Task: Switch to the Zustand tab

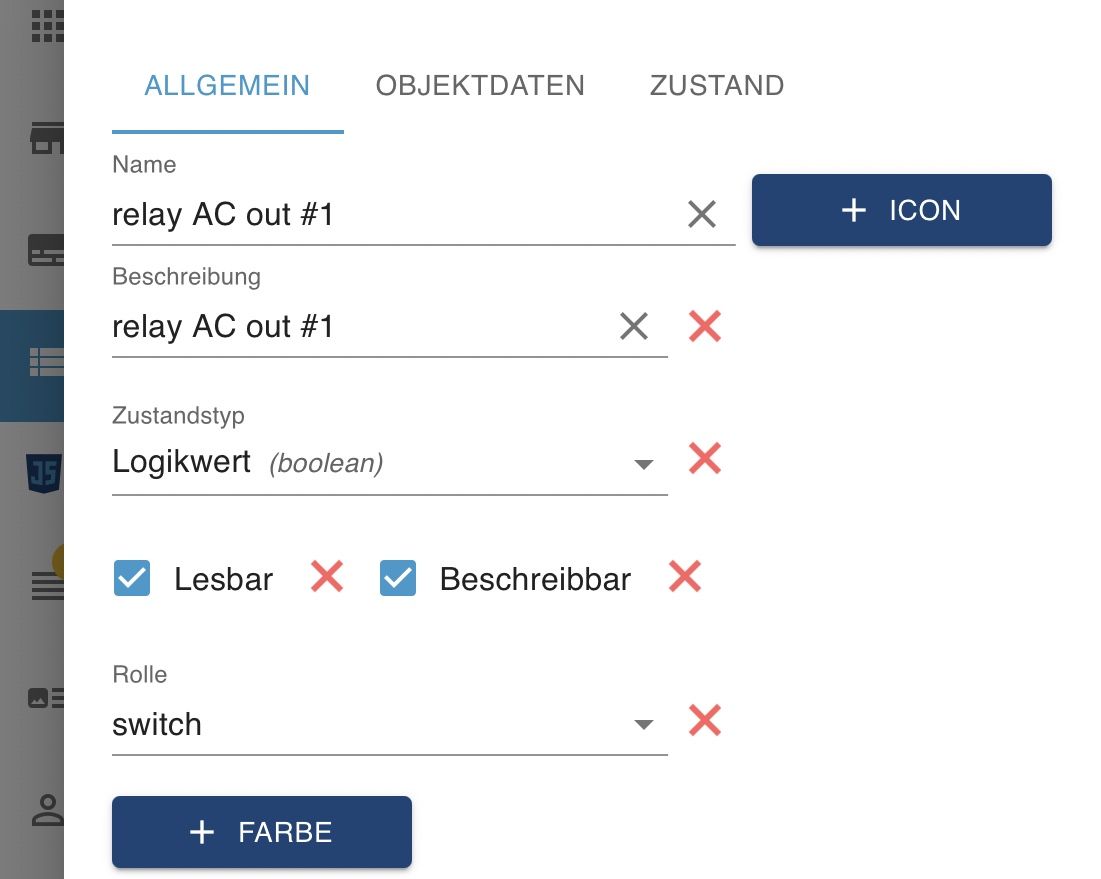Action: [717, 86]
